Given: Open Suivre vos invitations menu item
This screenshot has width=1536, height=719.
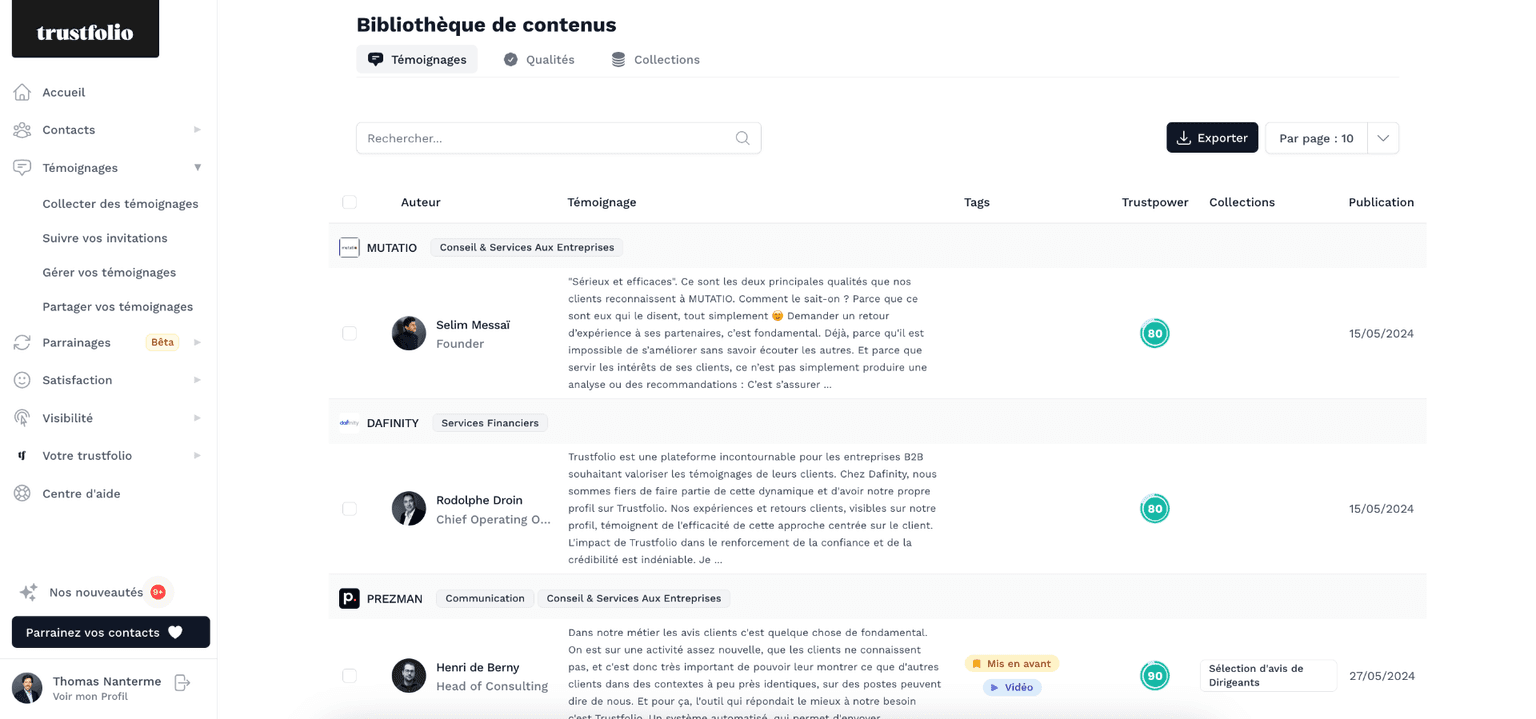Looking at the screenshot, I should coord(105,238).
